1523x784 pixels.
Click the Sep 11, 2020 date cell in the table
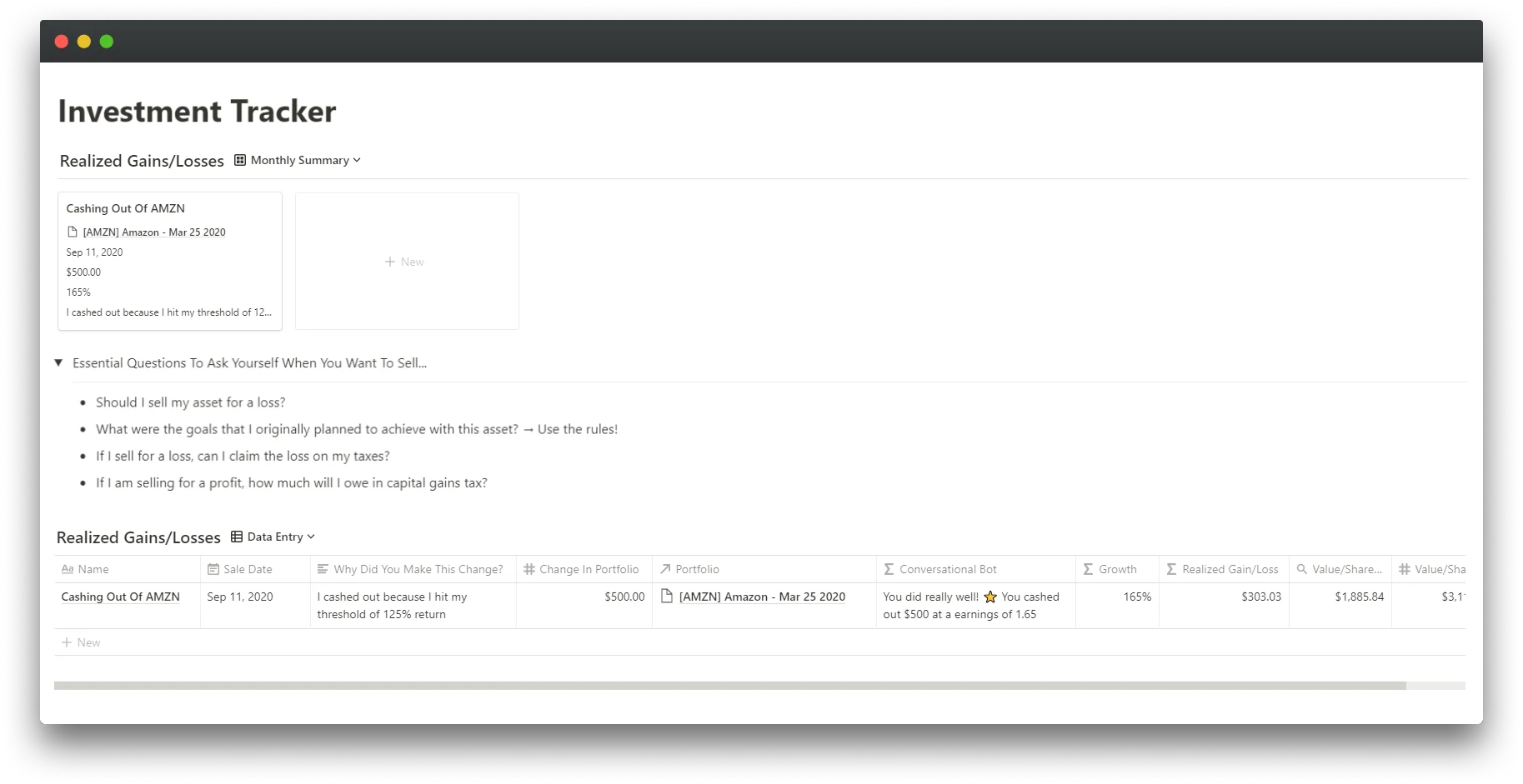tap(255, 606)
